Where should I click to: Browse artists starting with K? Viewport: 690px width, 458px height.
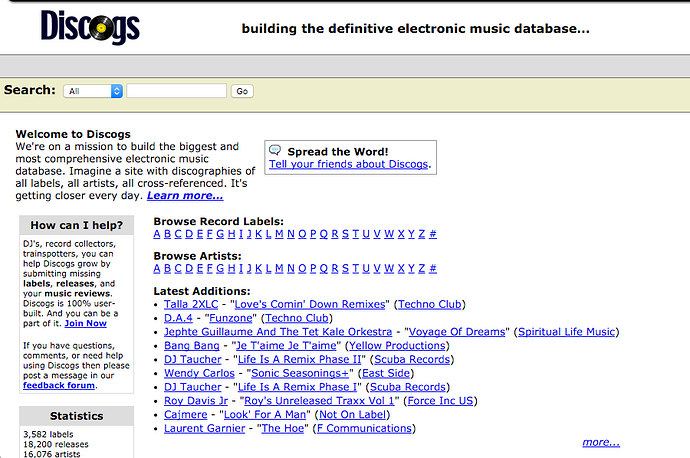click(258, 268)
